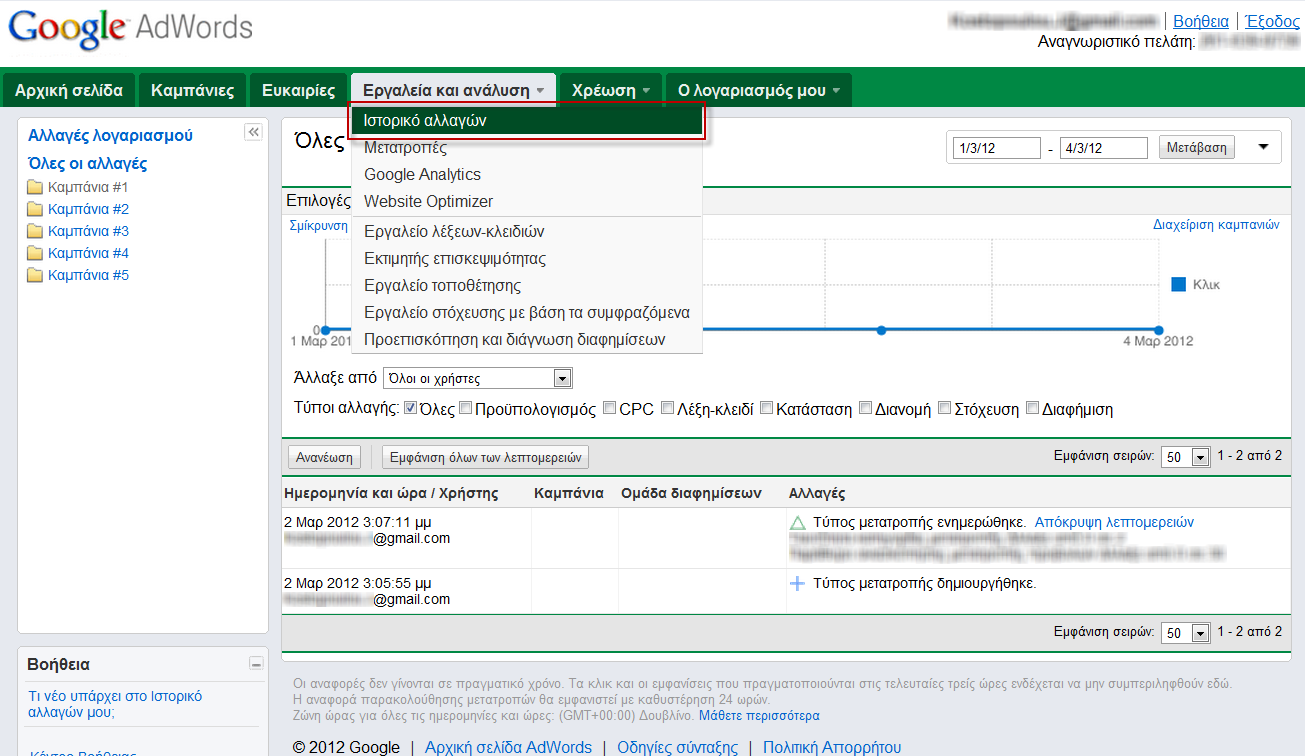This screenshot has height=756, width=1305.
Task: Go to the Αρχική σελίδα tab
Action: 69,90
